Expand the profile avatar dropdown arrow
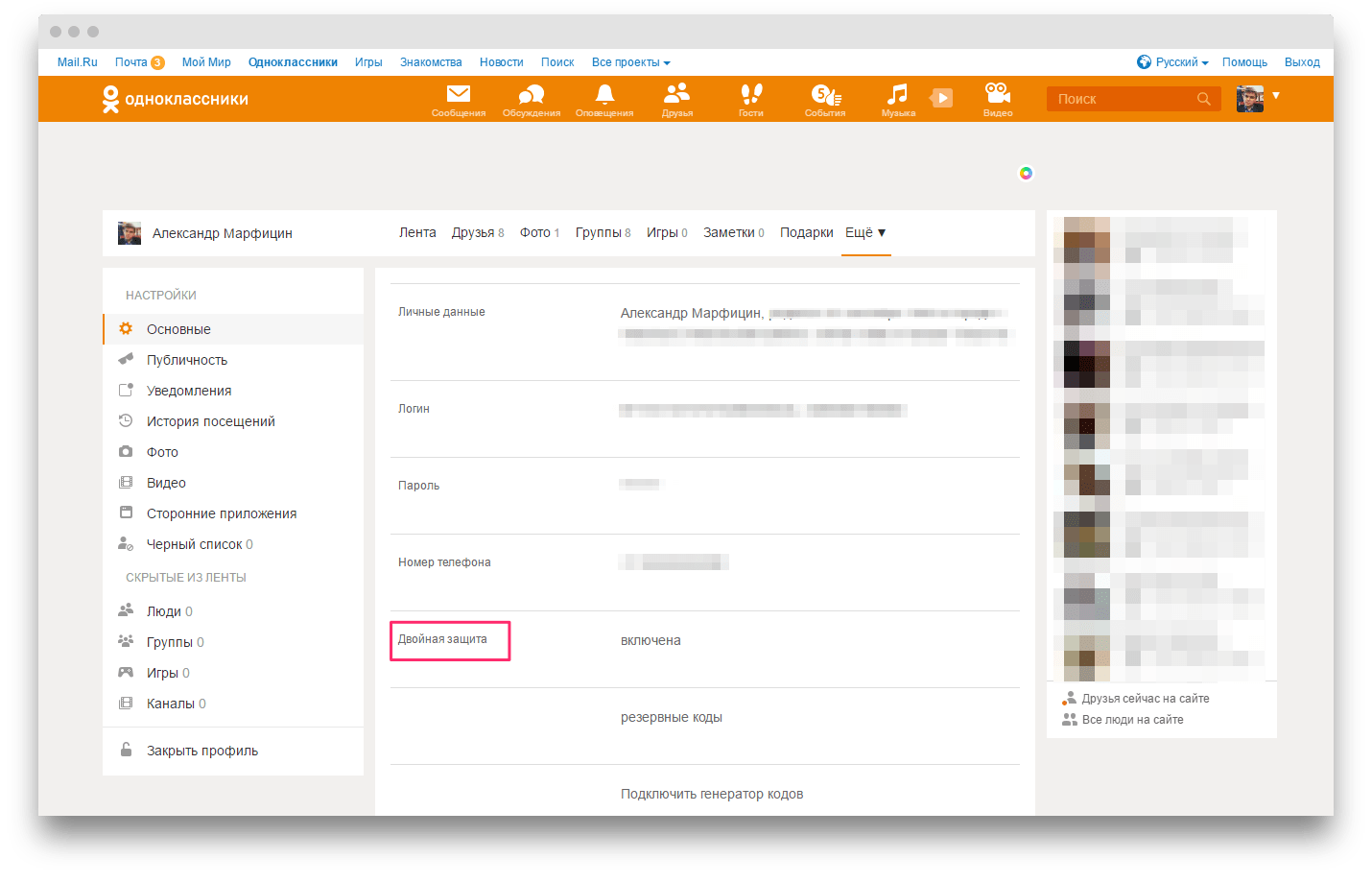The image size is (1372, 883). (x=1276, y=95)
